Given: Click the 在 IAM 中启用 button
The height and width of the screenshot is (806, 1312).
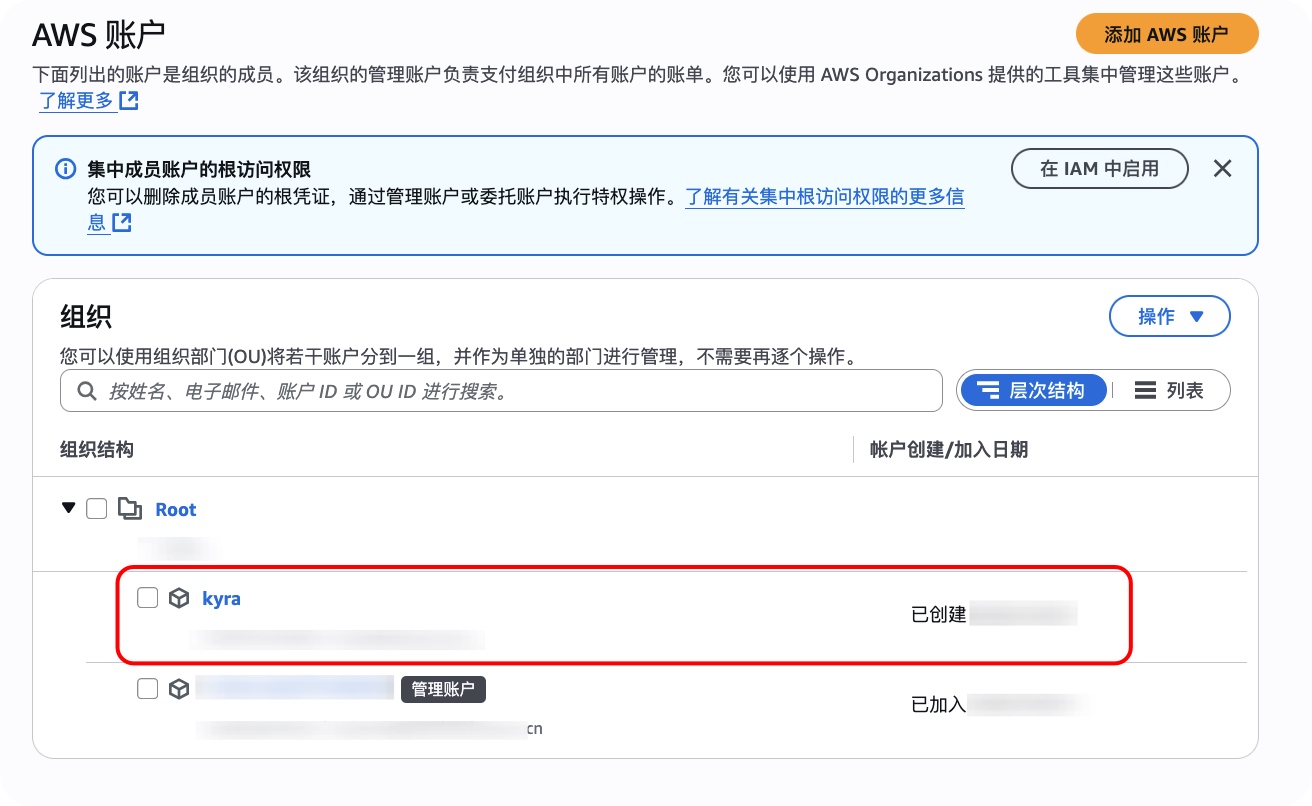Looking at the screenshot, I should coord(1100,169).
